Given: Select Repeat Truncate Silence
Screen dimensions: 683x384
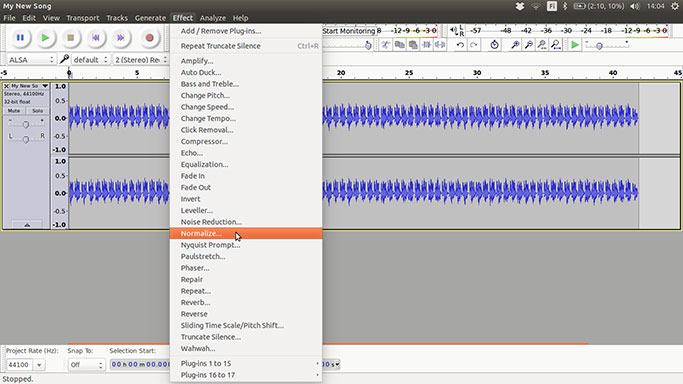Looking at the screenshot, I should coord(246,46).
